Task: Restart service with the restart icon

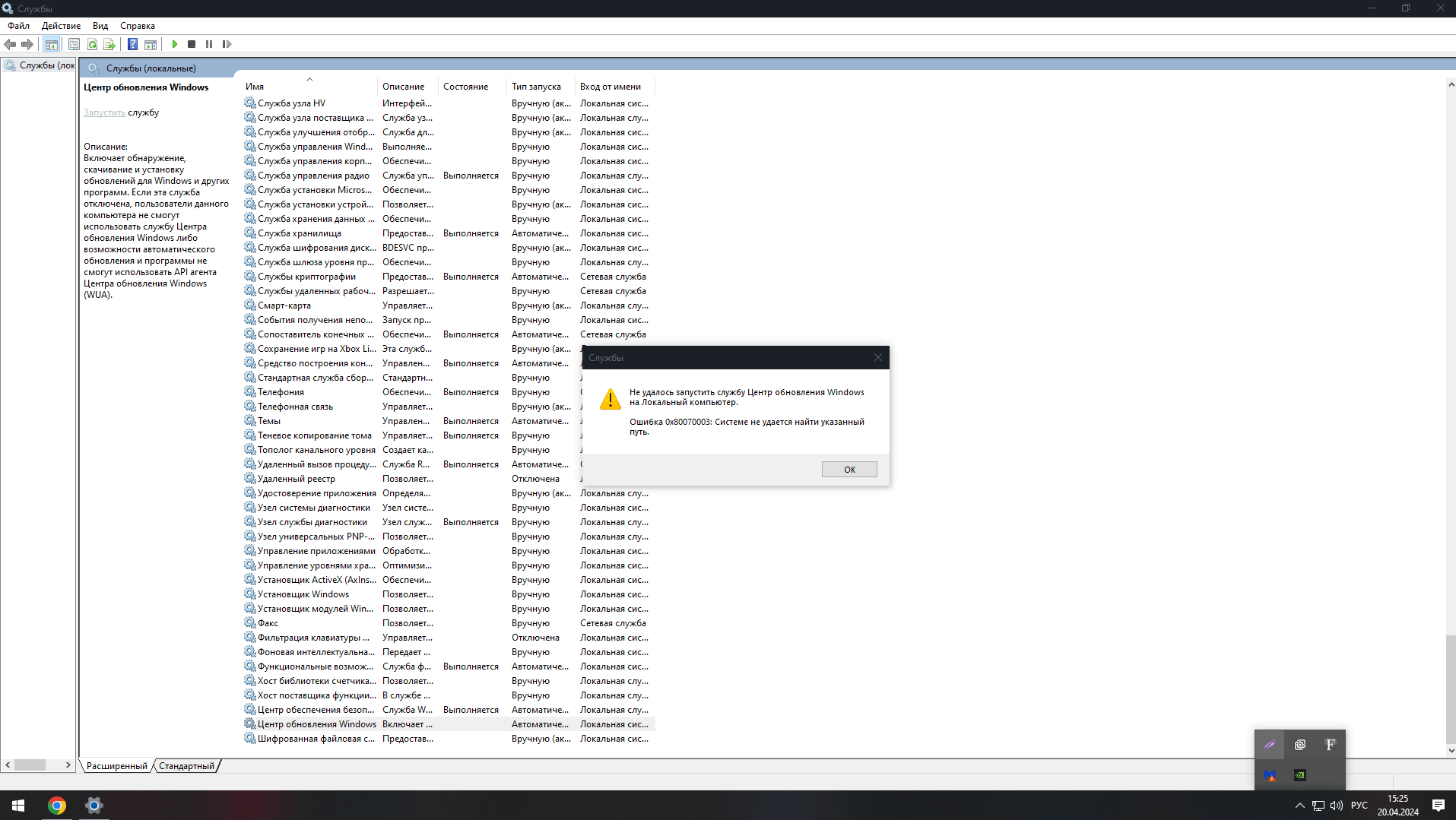Action: (x=227, y=44)
